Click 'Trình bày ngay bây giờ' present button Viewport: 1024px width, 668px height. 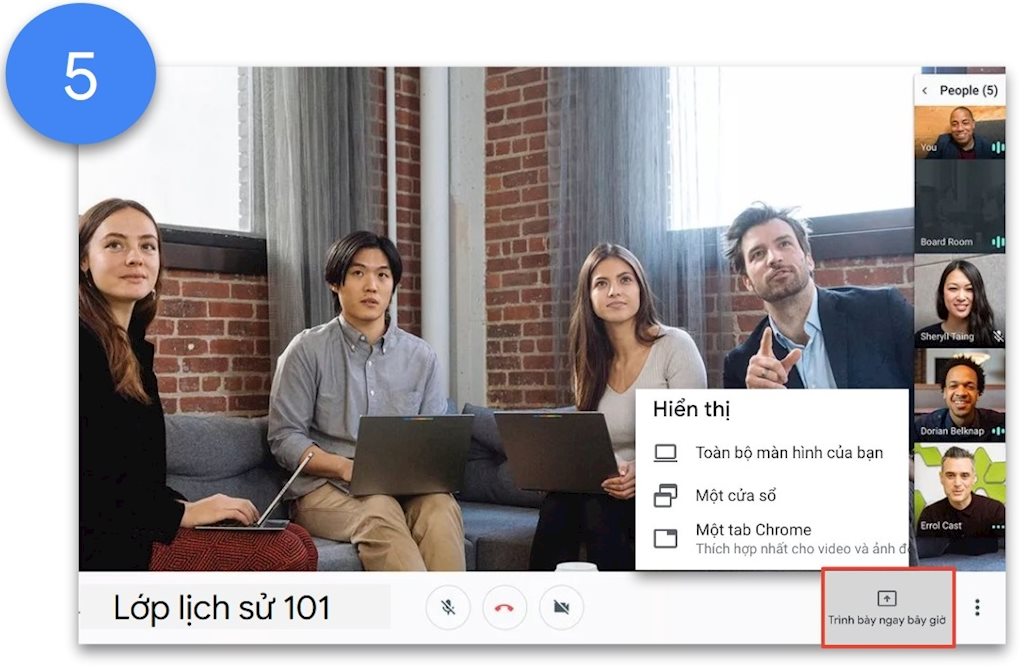click(887, 608)
